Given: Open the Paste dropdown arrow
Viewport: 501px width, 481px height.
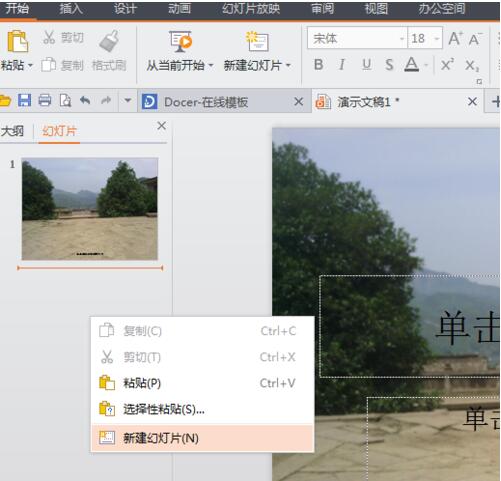Looking at the screenshot, I should point(30,65).
